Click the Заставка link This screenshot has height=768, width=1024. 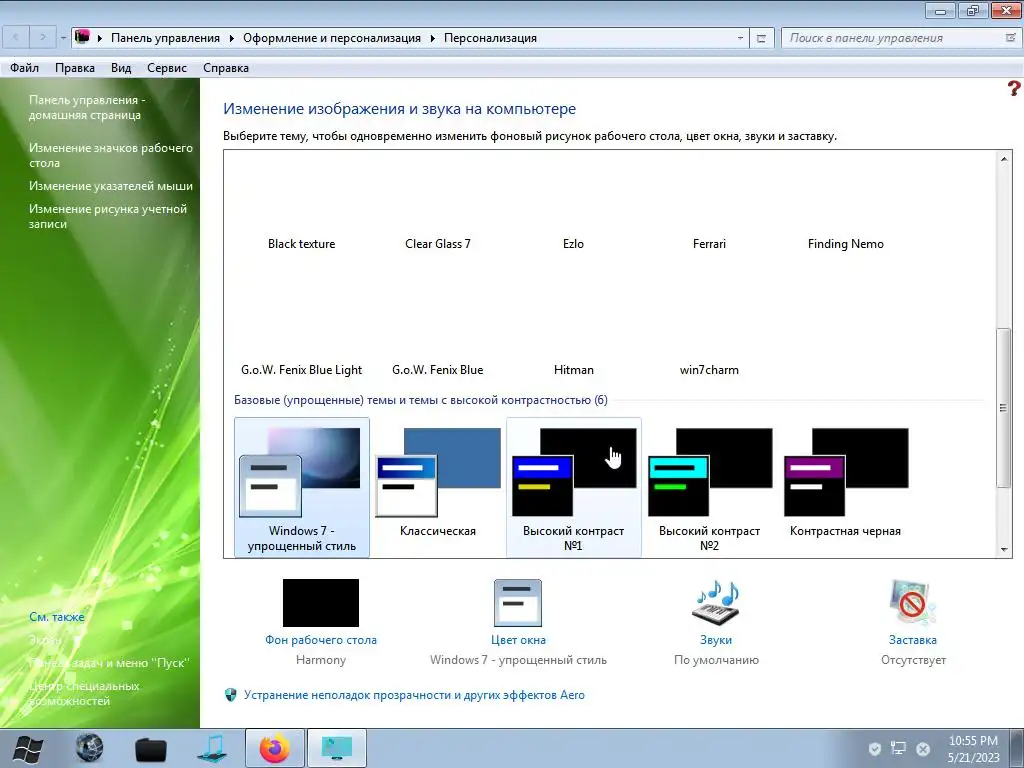click(x=912, y=640)
